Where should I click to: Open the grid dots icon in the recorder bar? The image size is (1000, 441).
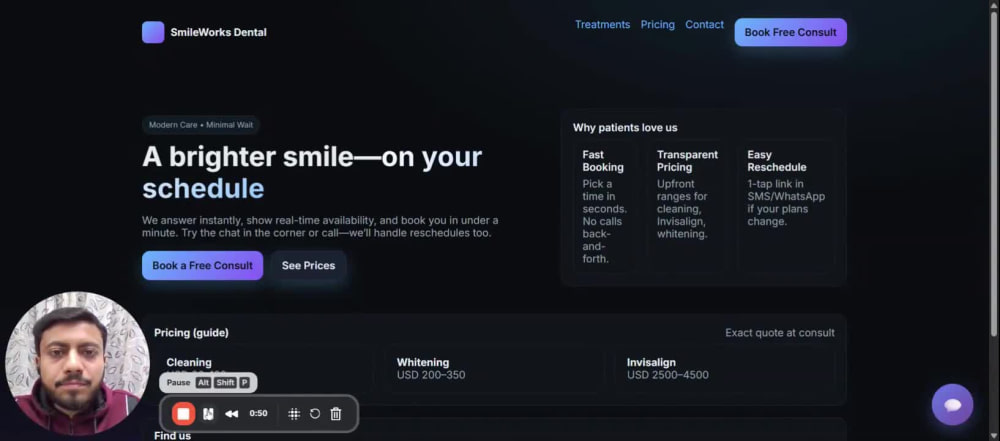coord(294,414)
